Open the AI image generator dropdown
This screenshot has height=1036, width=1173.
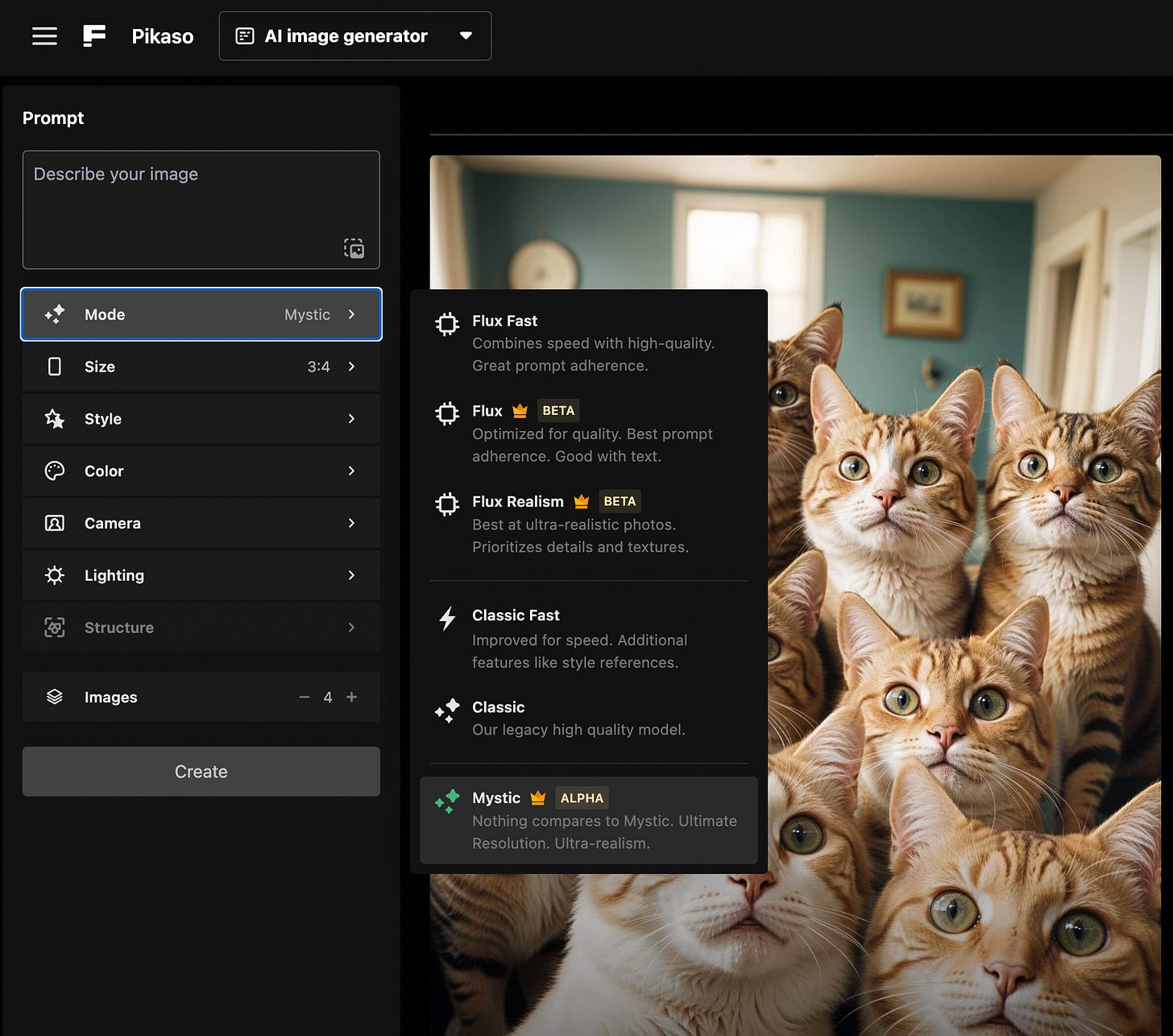(x=355, y=36)
